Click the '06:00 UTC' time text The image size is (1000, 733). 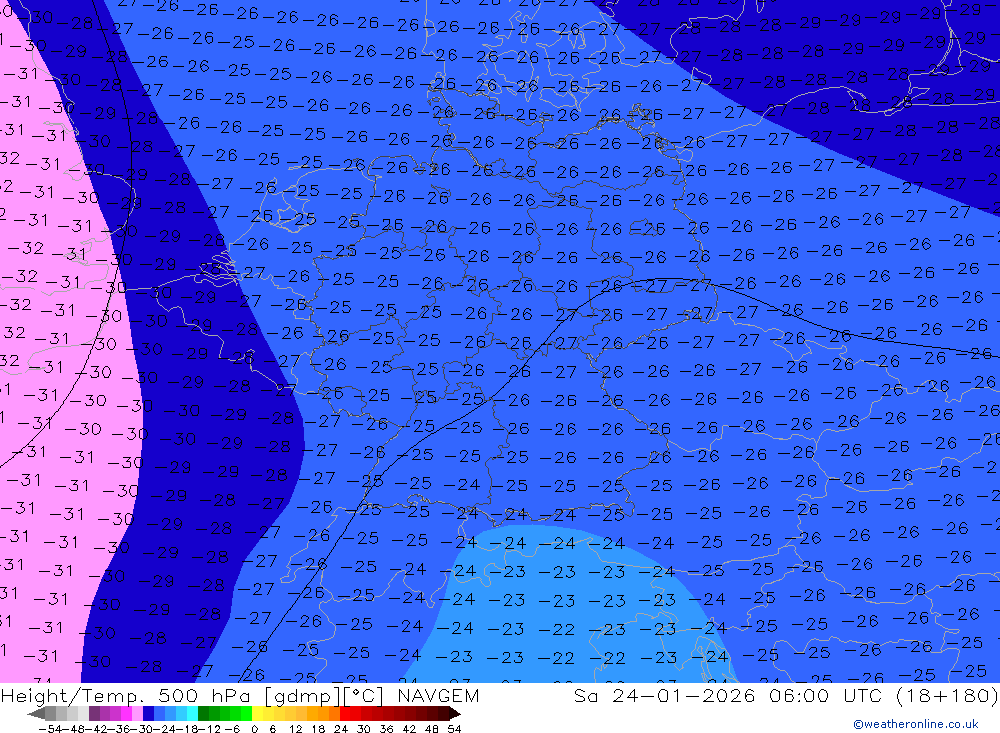[825, 695]
